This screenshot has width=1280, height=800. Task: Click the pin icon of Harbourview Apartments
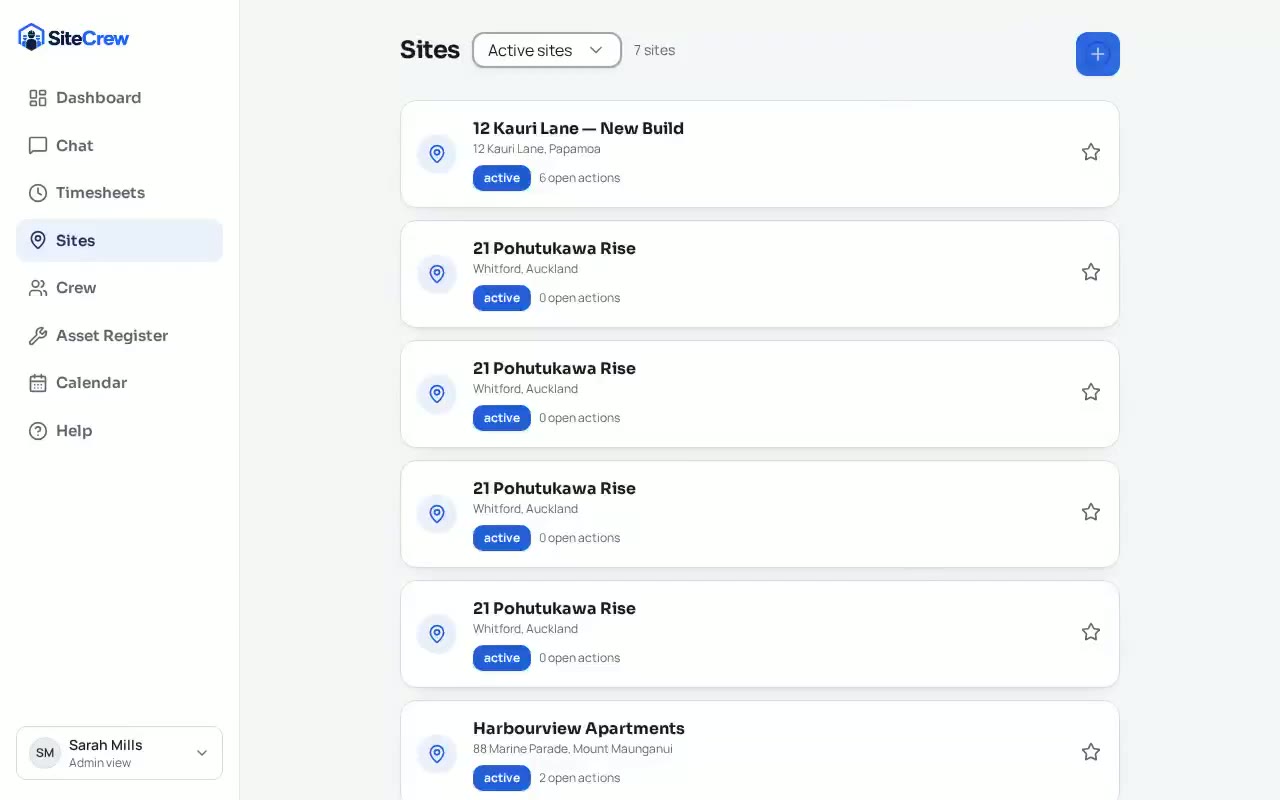[x=437, y=754]
